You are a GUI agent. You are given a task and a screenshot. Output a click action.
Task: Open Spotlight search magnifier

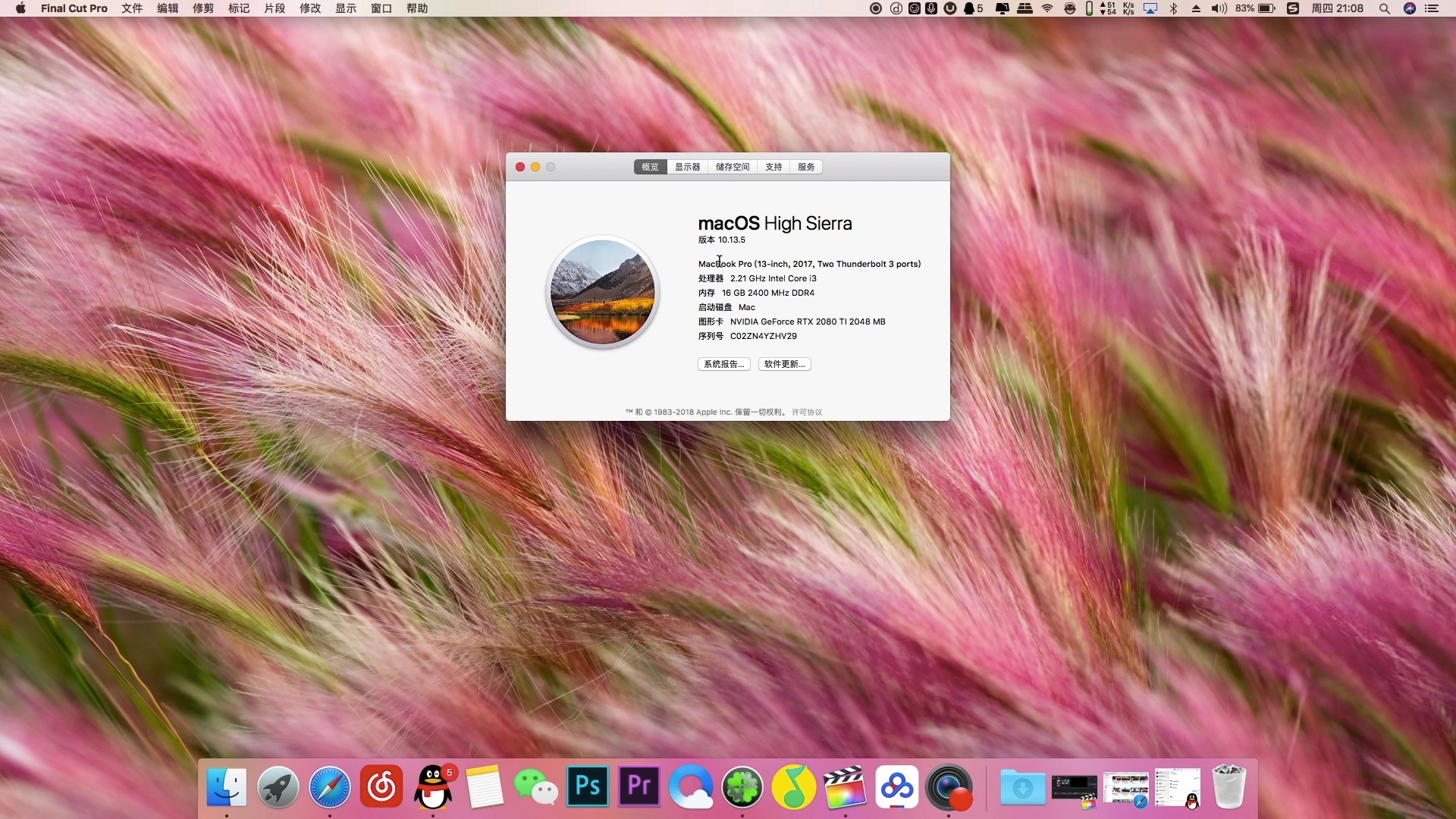click(1384, 8)
